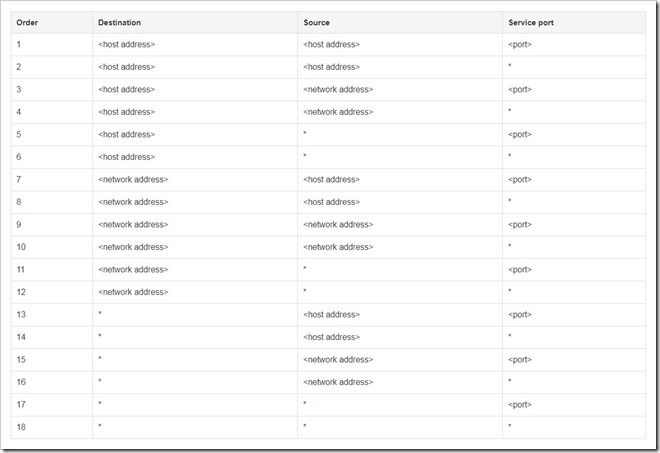
Task: Select the Service port cell in row 9
Action: tap(519, 224)
